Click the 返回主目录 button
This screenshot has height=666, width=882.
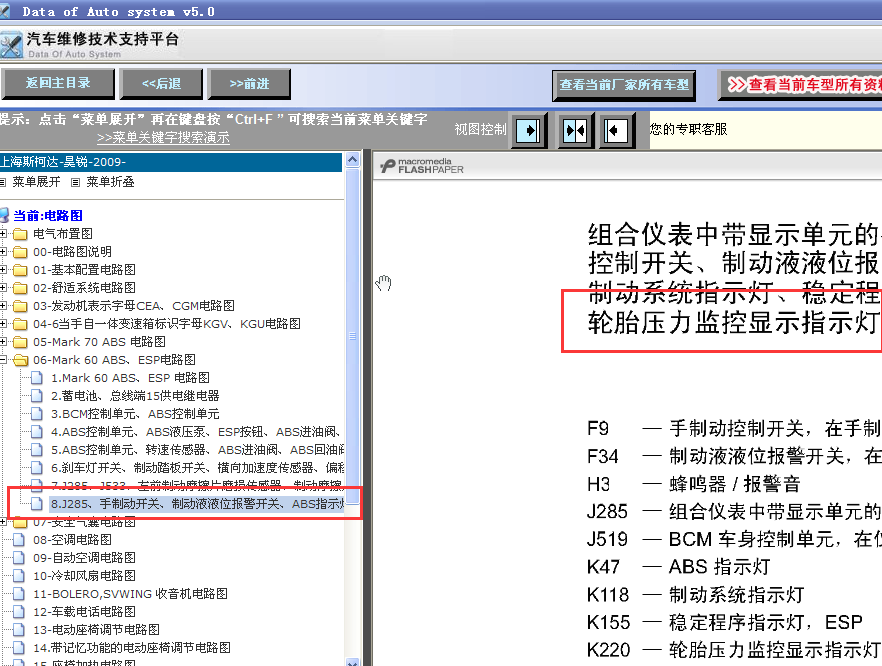click(57, 83)
